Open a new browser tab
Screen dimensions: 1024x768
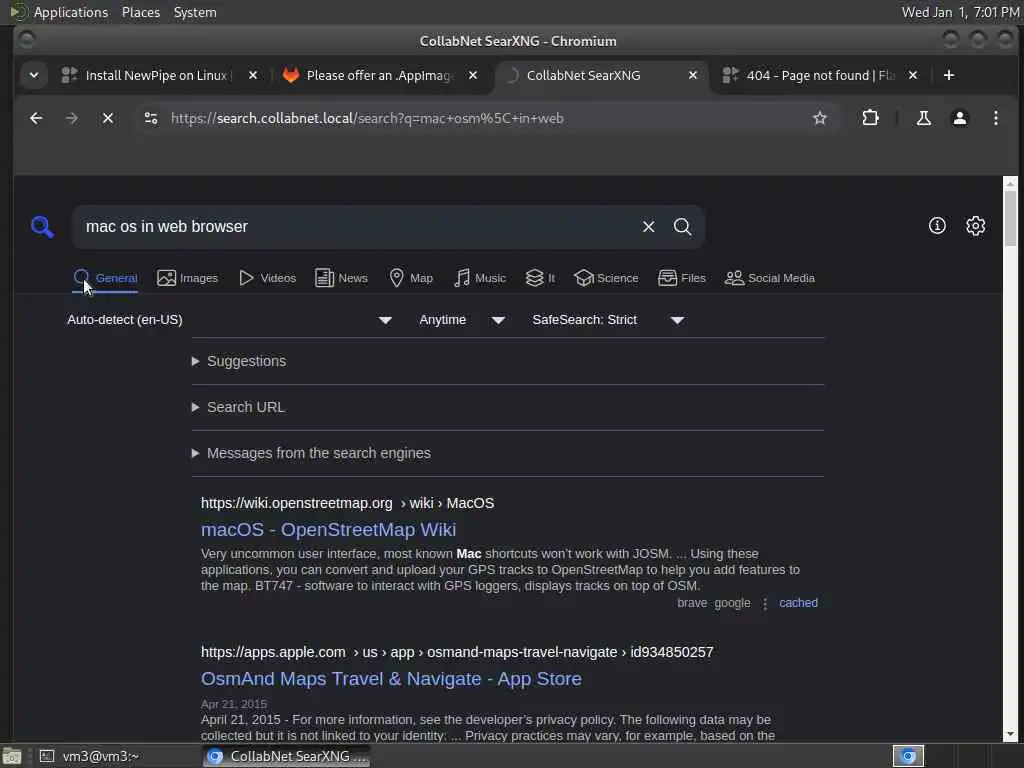point(949,75)
